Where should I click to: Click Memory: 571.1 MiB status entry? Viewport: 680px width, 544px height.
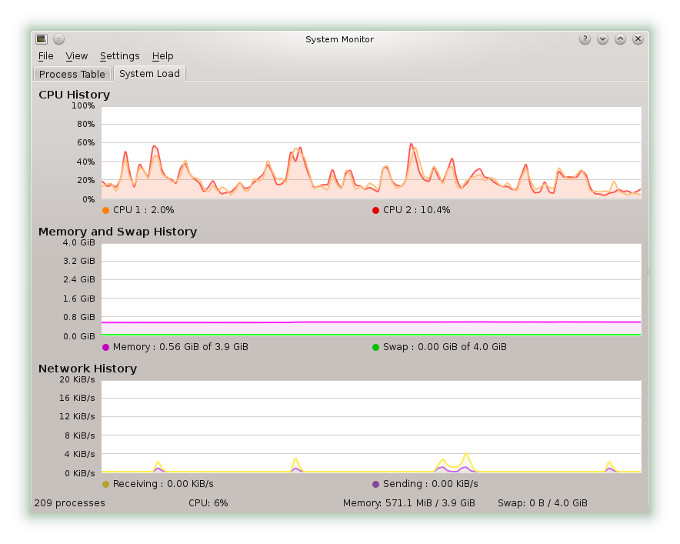409,503
